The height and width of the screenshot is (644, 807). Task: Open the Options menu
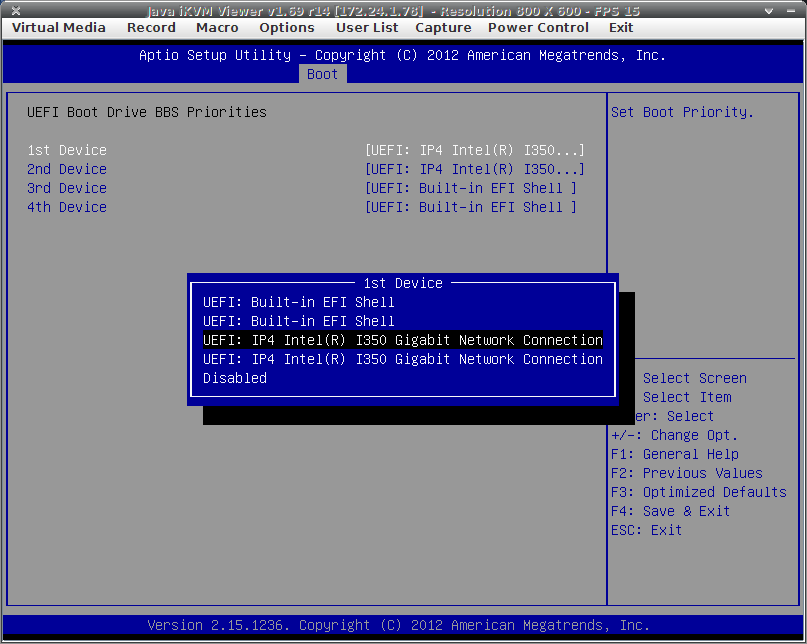click(287, 28)
